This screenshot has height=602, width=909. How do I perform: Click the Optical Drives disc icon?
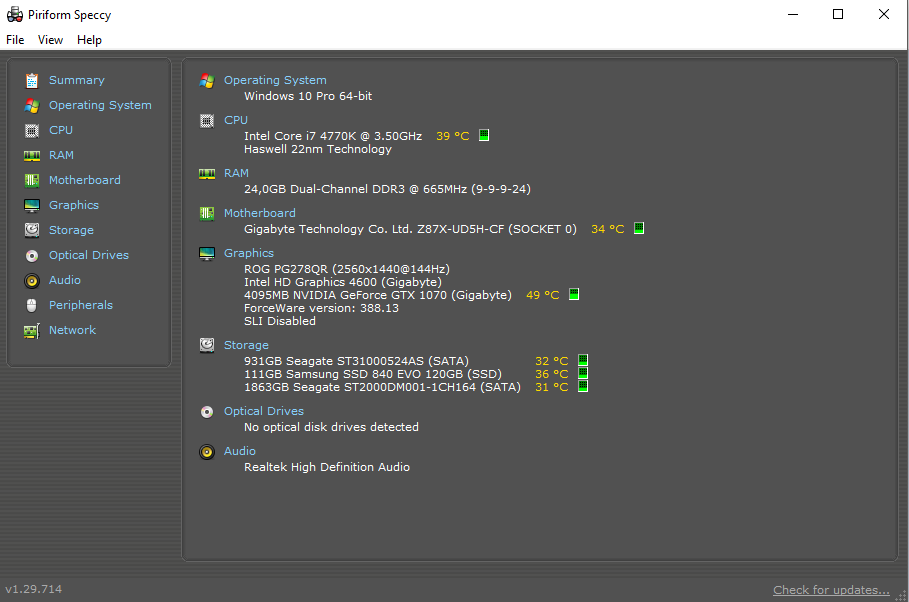tap(33, 254)
